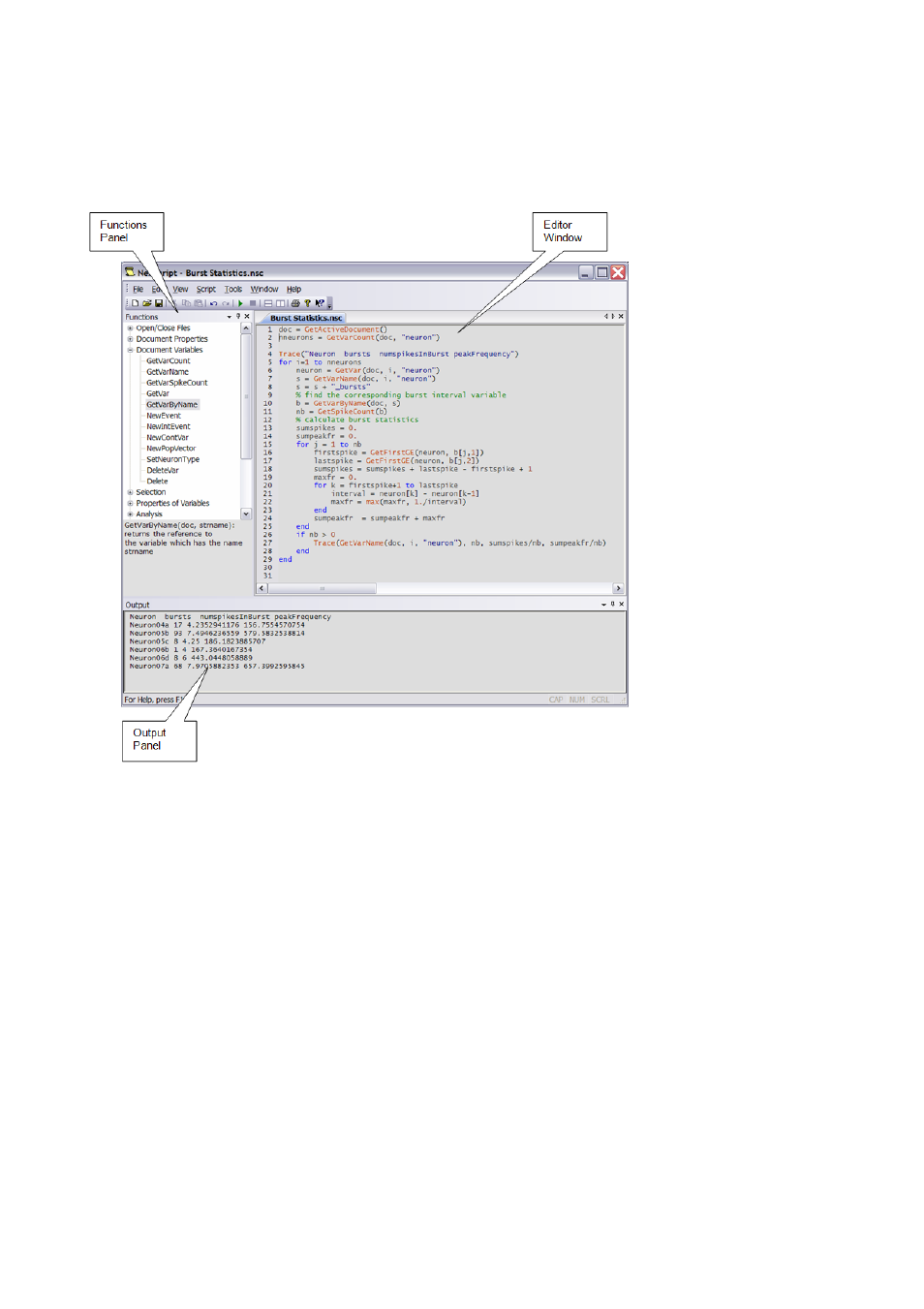Click the Copy toolbar icon

click(x=186, y=303)
